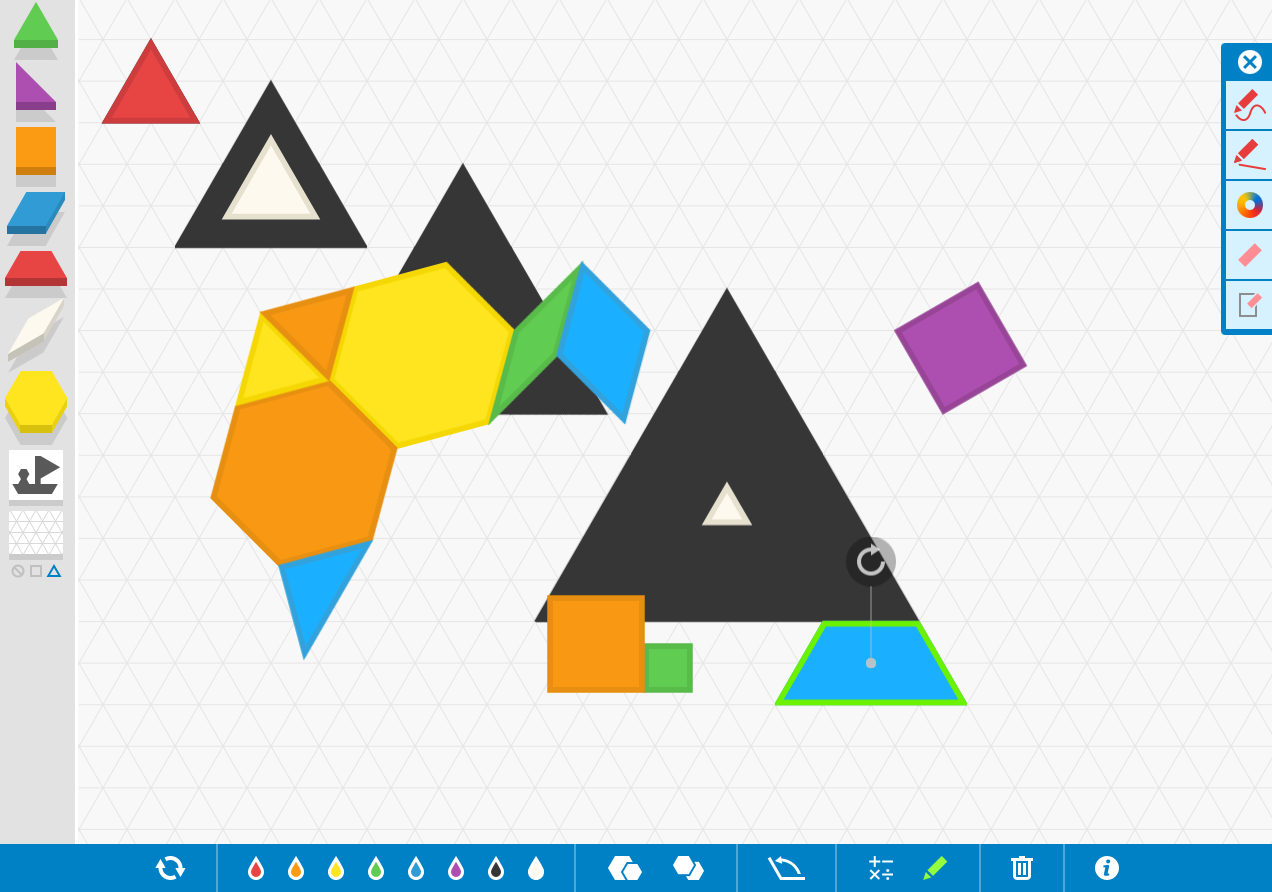Select the straight line pen tool
Image resolution: width=1272 pixels, height=892 pixels.
1248,155
